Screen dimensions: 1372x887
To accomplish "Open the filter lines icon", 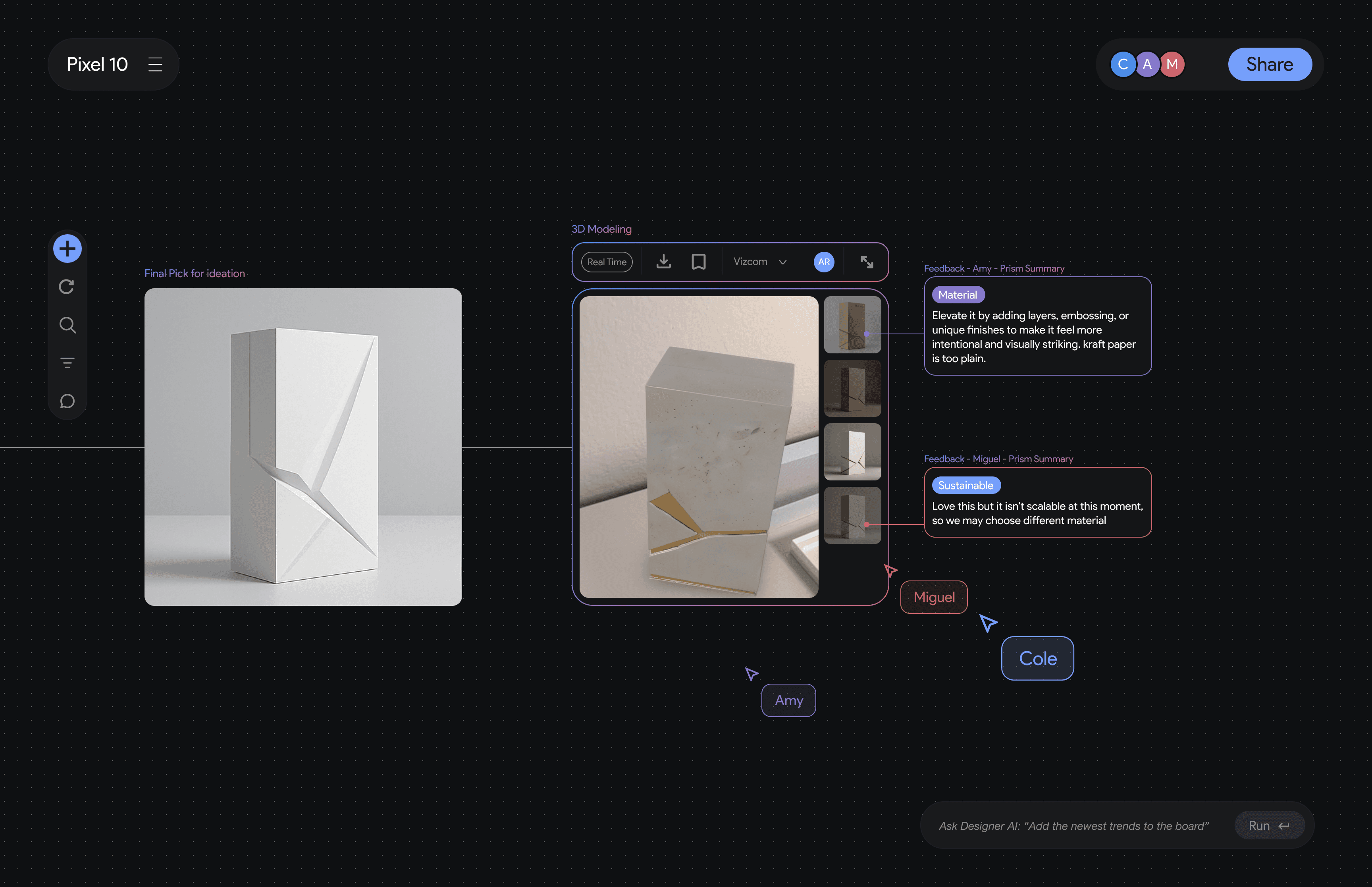I will 67,363.
